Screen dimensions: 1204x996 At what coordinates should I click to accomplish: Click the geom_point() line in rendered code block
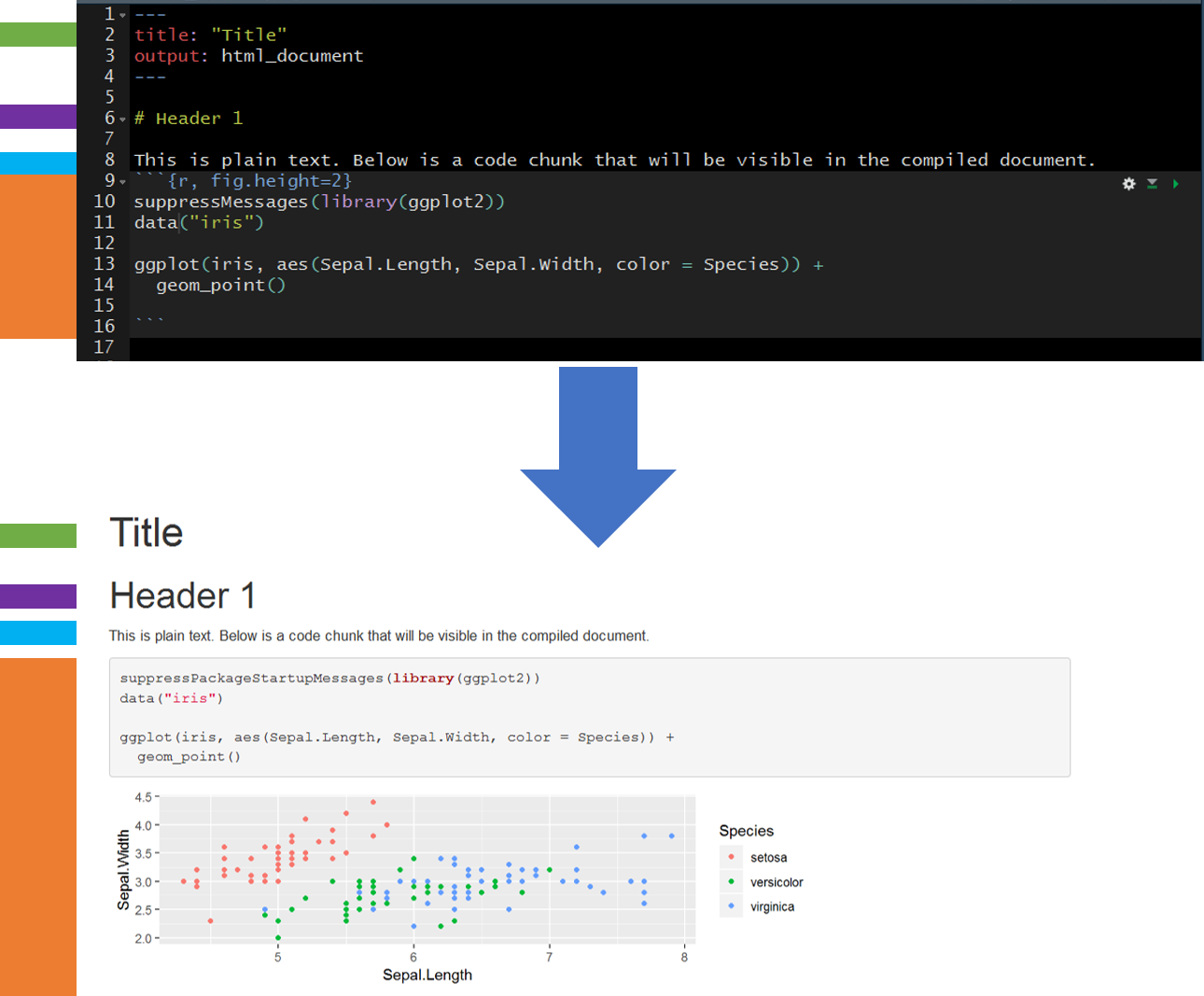pyautogui.click(x=189, y=757)
